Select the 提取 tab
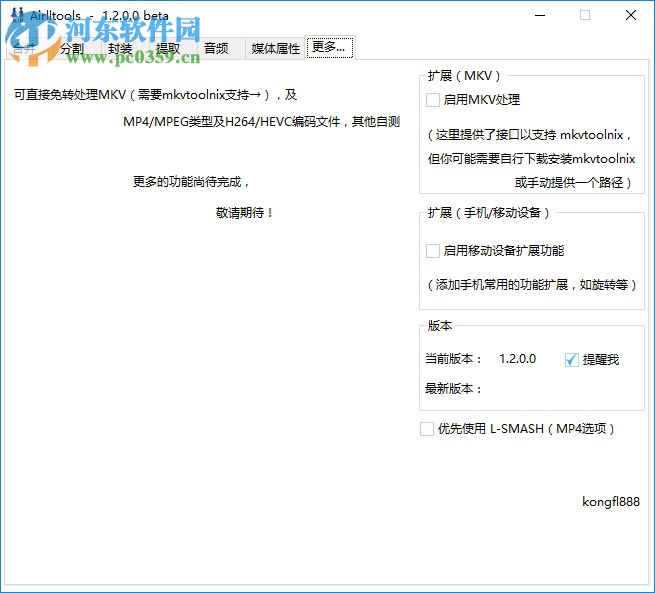This screenshot has height=593, width=655. tap(168, 49)
